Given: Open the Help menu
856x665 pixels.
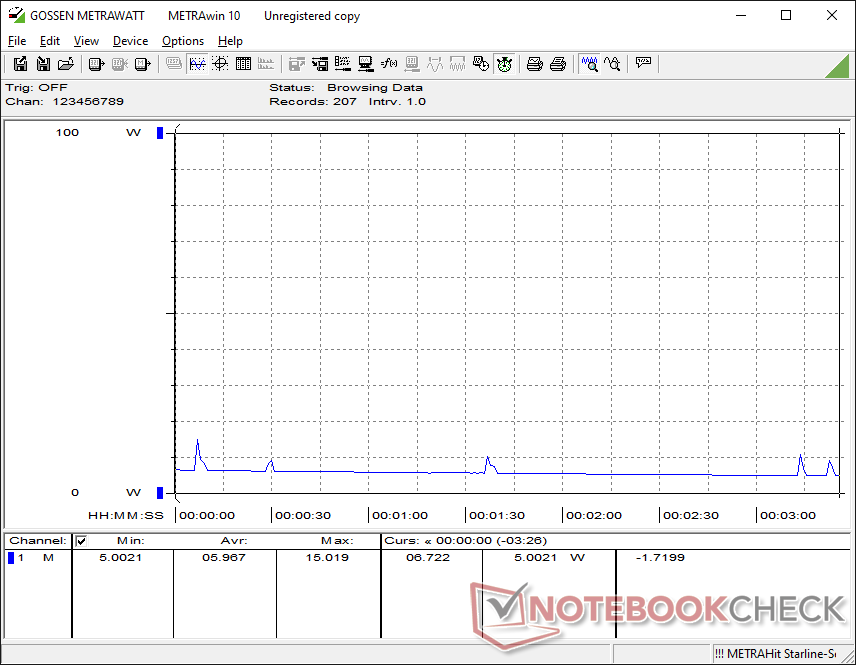Looking at the screenshot, I should coord(230,41).
